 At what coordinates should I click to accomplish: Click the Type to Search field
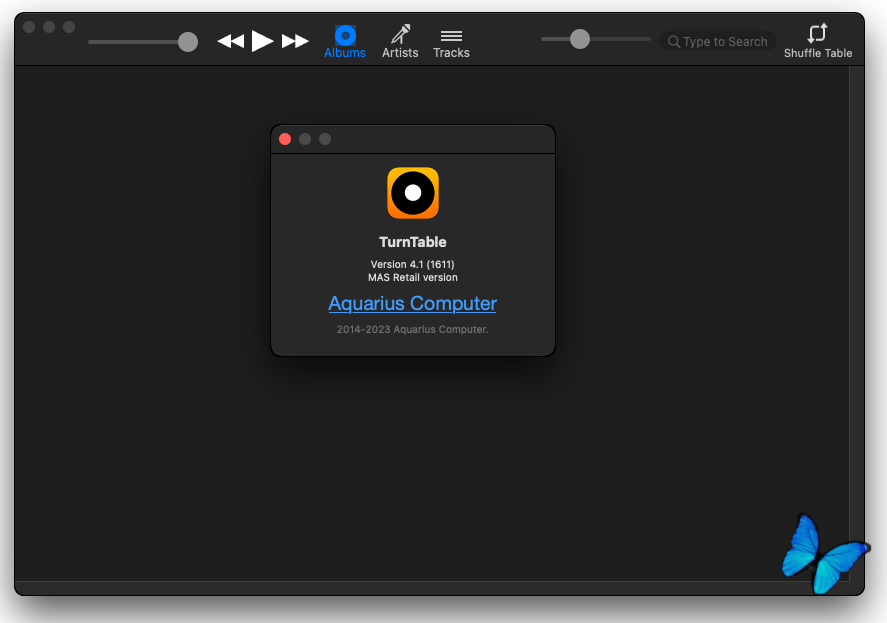pyautogui.click(x=717, y=41)
